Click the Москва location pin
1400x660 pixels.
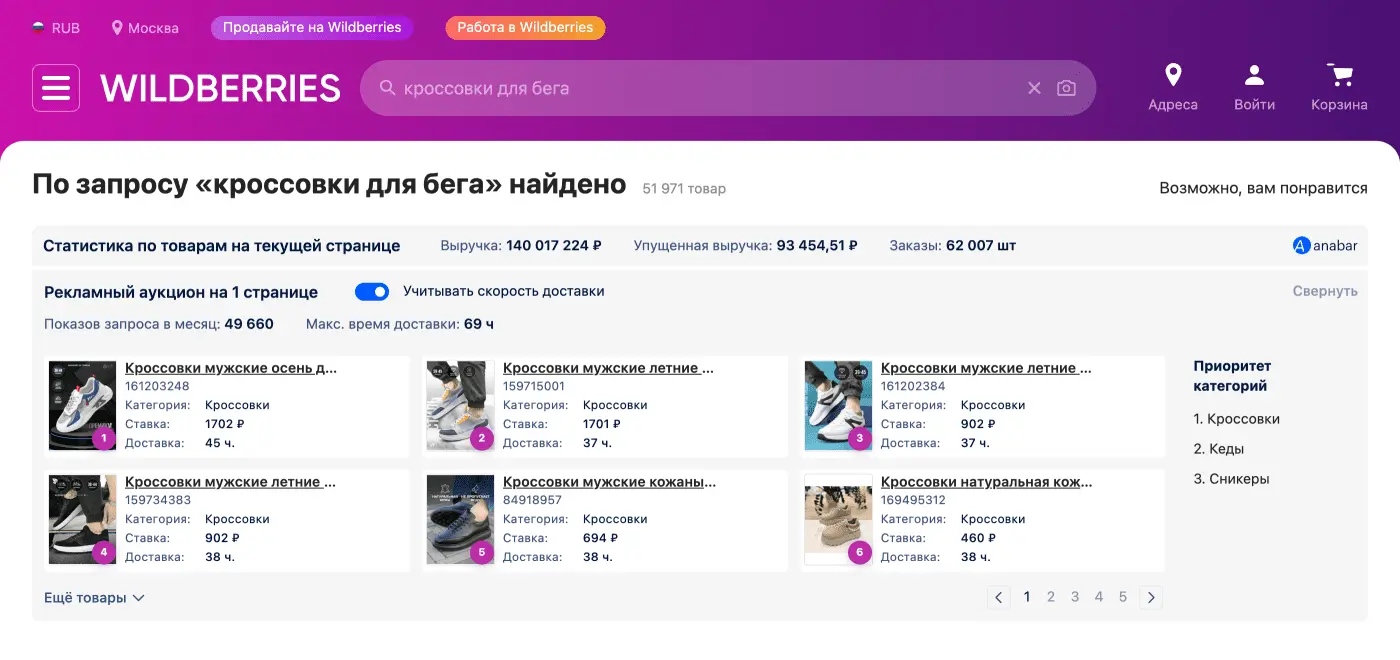click(x=117, y=28)
